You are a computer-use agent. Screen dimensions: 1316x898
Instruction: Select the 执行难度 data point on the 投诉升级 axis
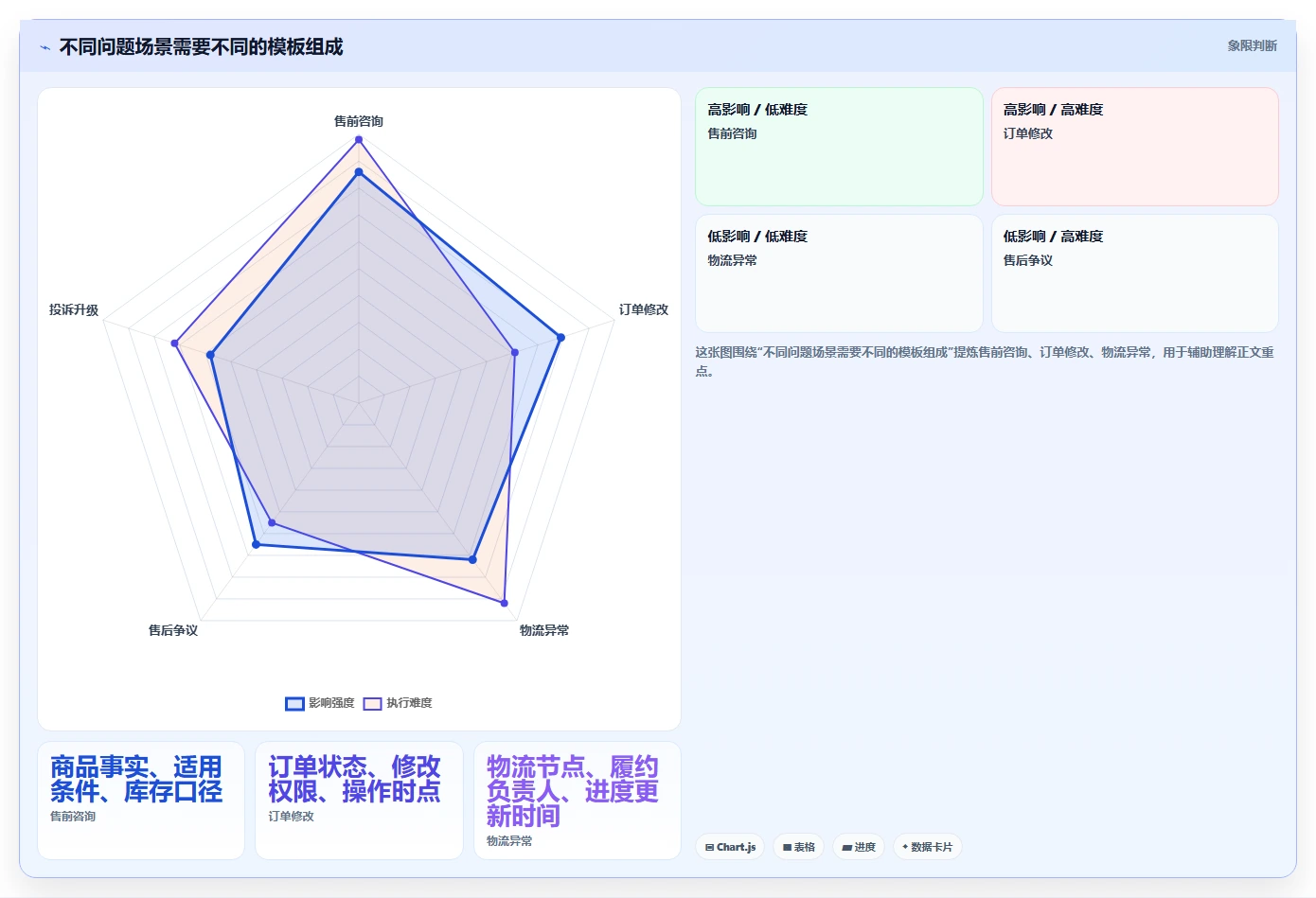[x=175, y=343]
